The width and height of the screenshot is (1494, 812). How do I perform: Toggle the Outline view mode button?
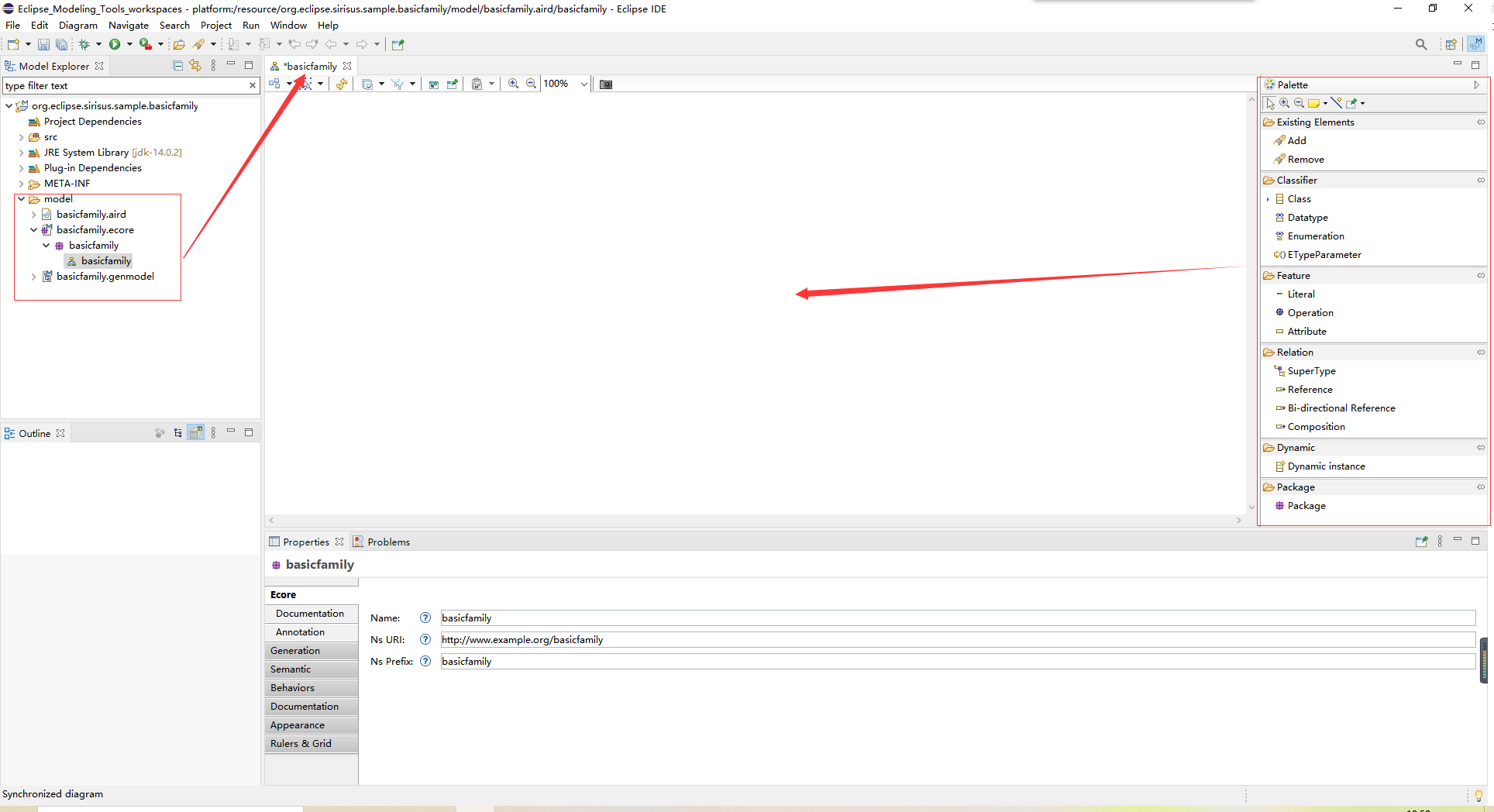tap(196, 432)
